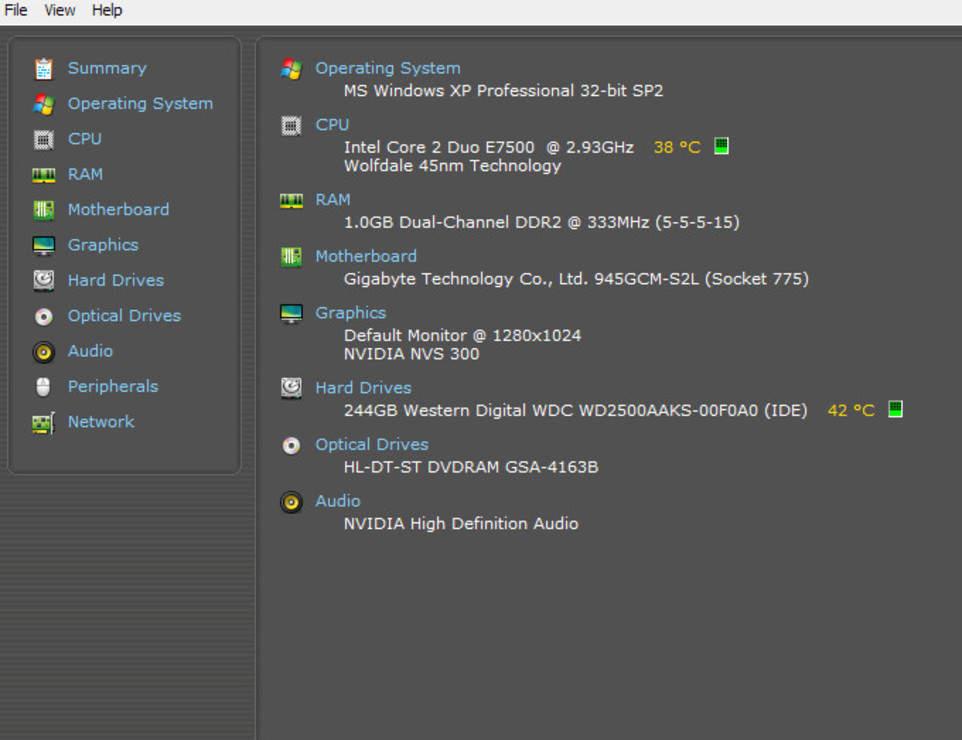Click the Optical Drives disc icon in sidebar
This screenshot has height=740, width=962.
click(x=43, y=316)
